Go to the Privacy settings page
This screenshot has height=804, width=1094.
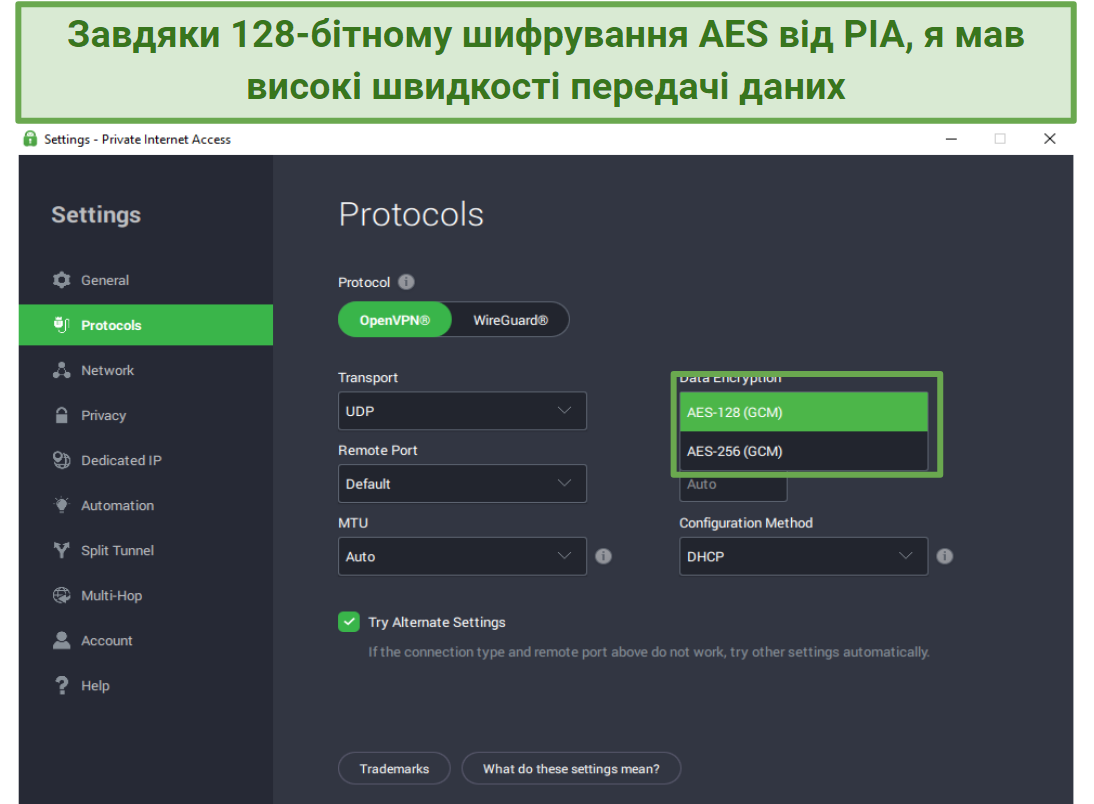click(146, 415)
